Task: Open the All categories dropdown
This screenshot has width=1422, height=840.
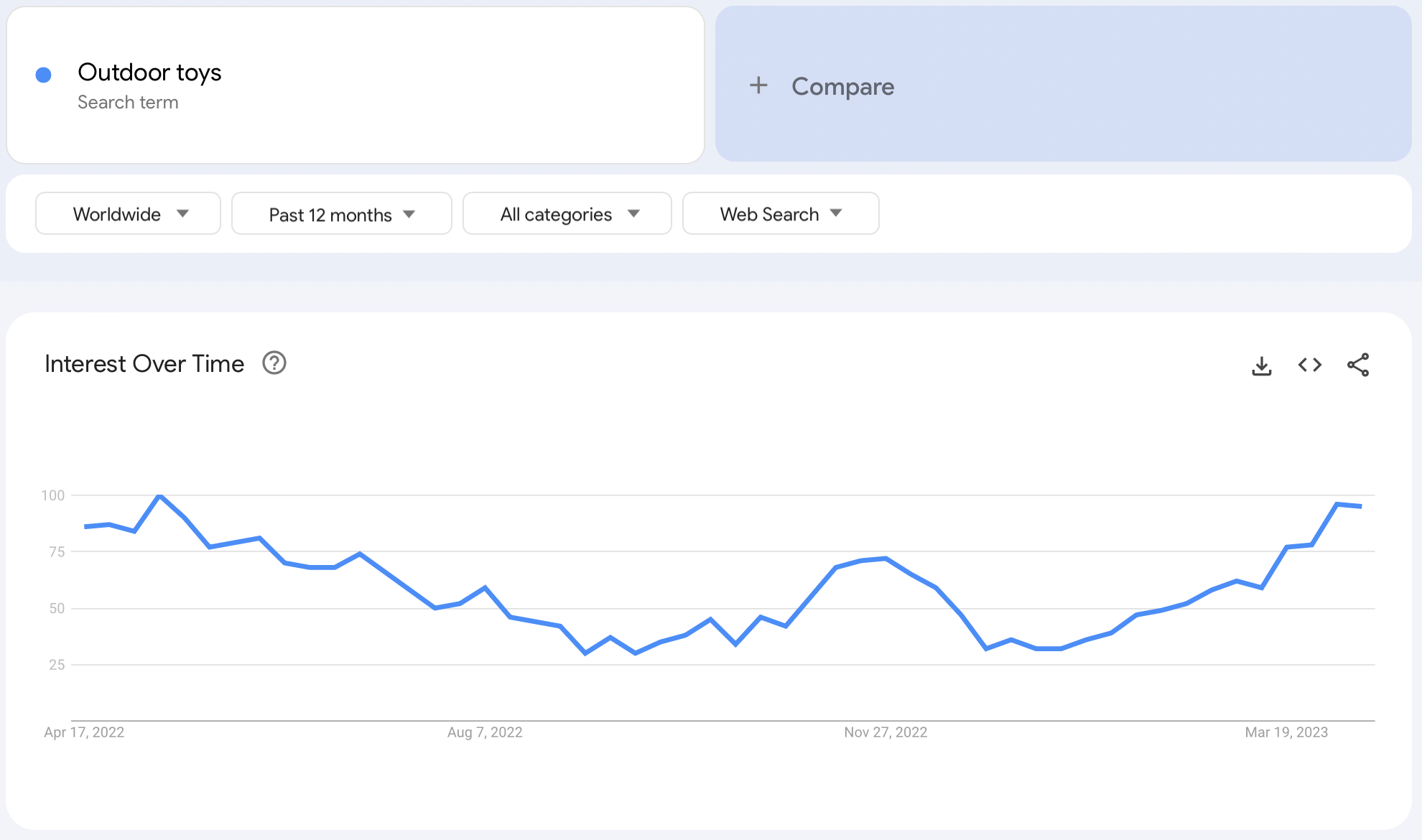Action: click(x=567, y=214)
